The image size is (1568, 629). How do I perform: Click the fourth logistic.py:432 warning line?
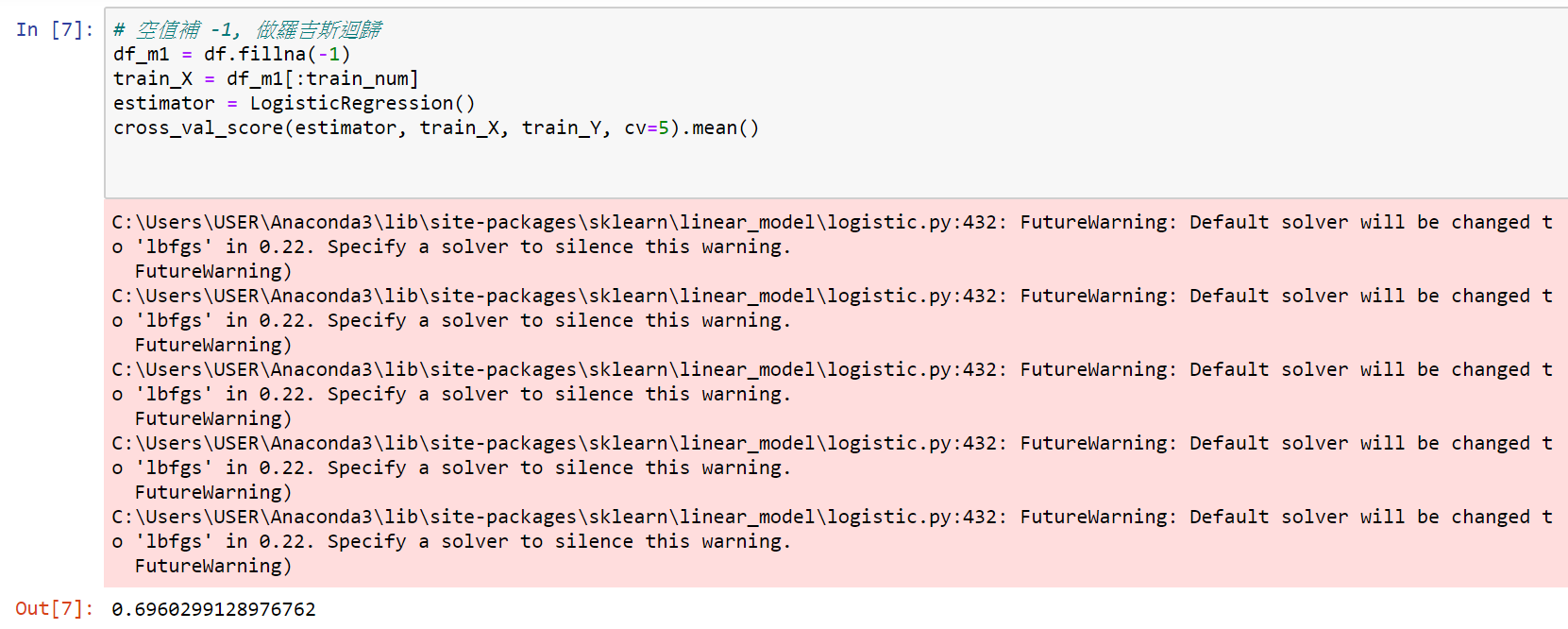(832, 444)
